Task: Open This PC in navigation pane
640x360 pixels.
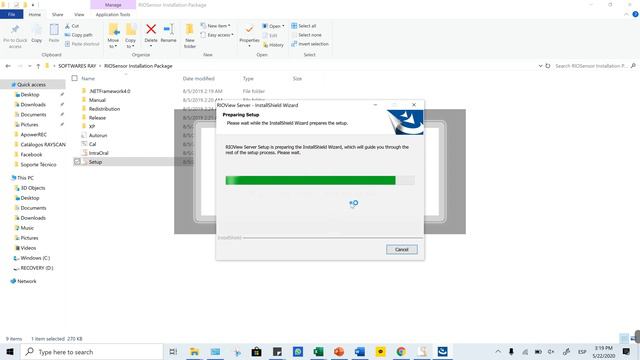Action: 25,178
